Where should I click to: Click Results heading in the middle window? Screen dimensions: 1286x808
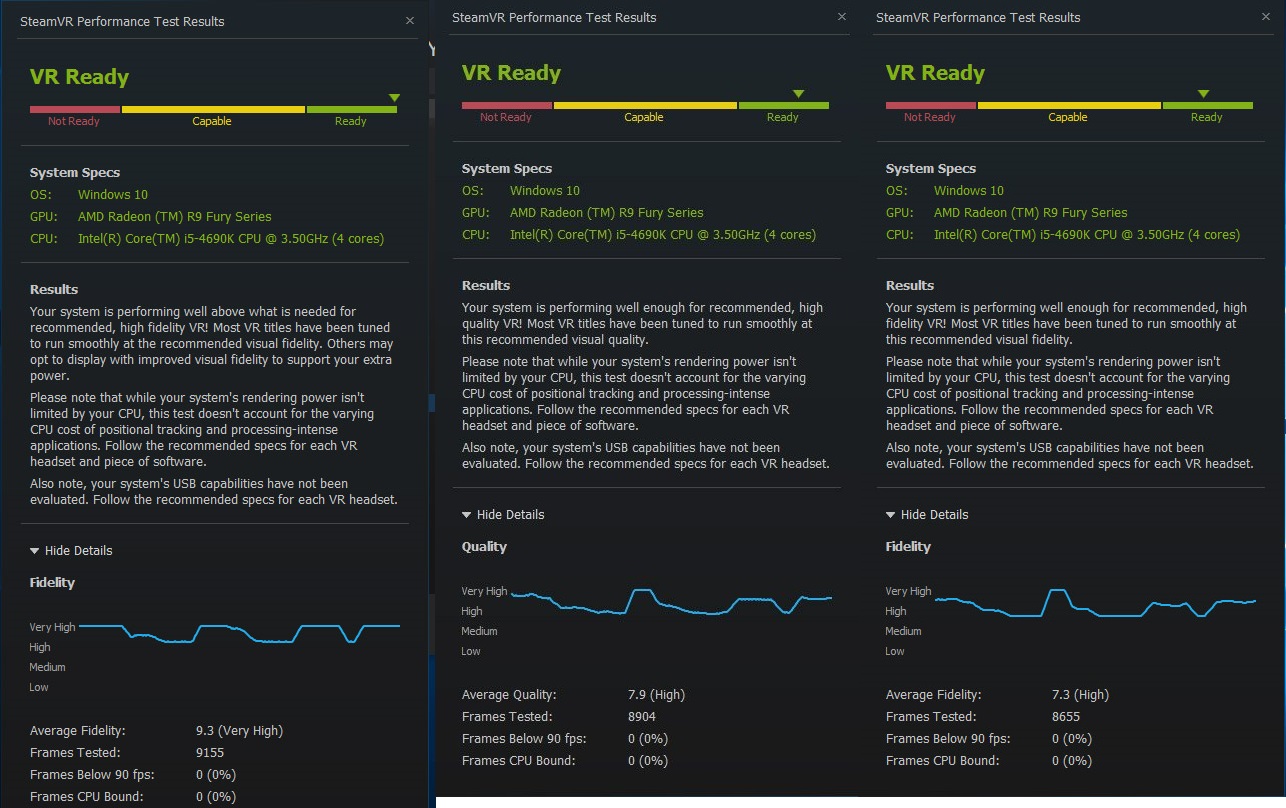pyautogui.click(x=486, y=286)
